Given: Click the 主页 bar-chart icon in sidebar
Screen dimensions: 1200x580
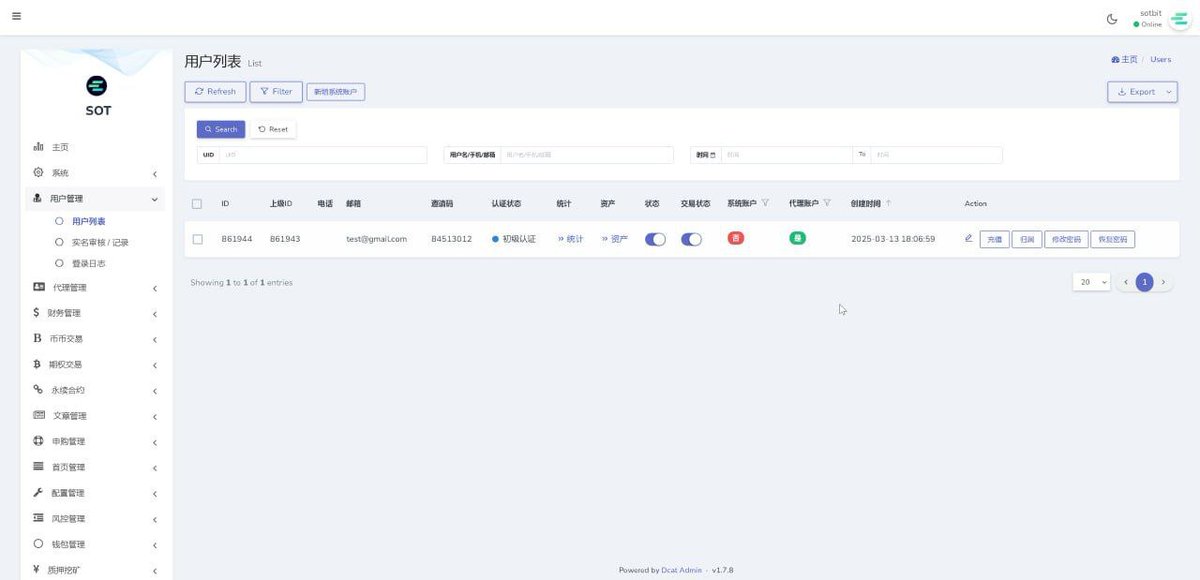Looking at the screenshot, I should (x=38, y=147).
